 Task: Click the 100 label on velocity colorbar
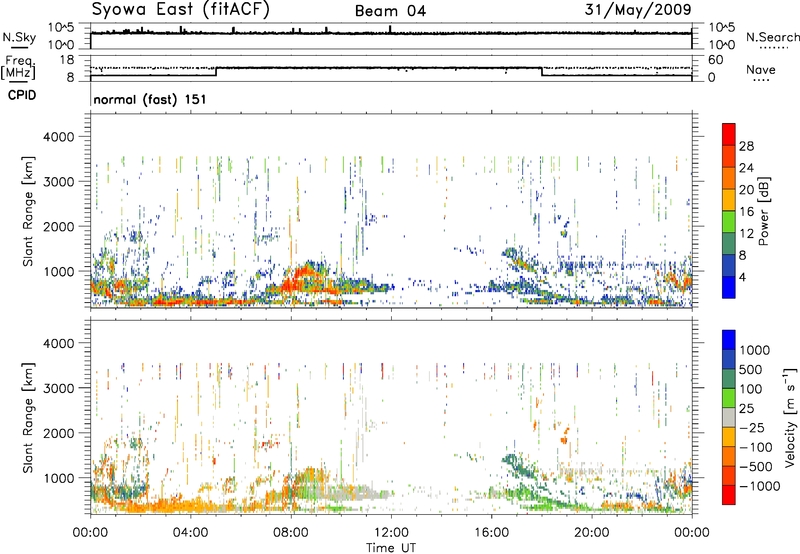(x=751, y=389)
